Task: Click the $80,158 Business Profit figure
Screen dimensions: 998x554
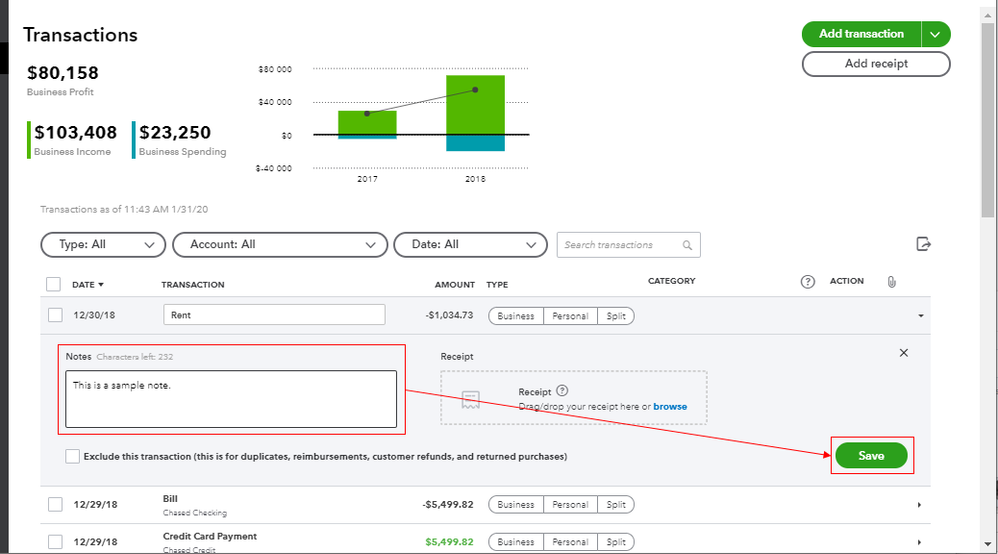Action: pos(63,73)
